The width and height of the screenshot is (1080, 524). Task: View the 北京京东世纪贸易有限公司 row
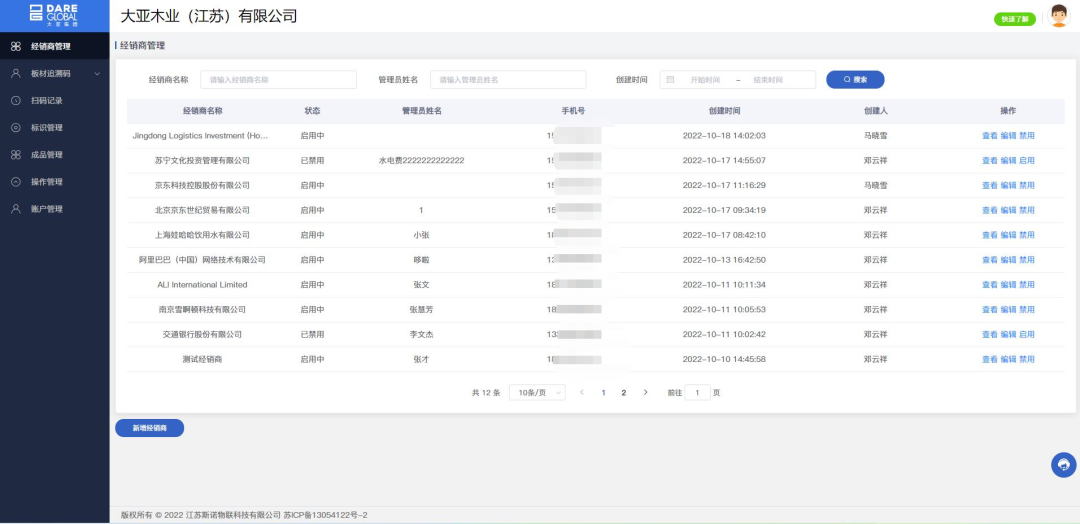(x=989, y=210)
